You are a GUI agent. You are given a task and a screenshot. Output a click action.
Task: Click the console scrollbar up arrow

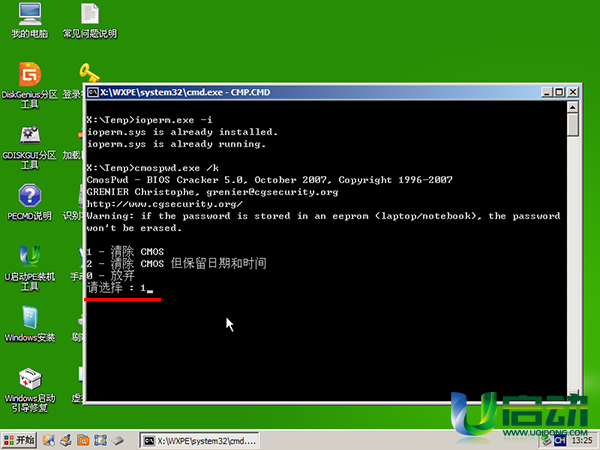[x=572, y=108]
